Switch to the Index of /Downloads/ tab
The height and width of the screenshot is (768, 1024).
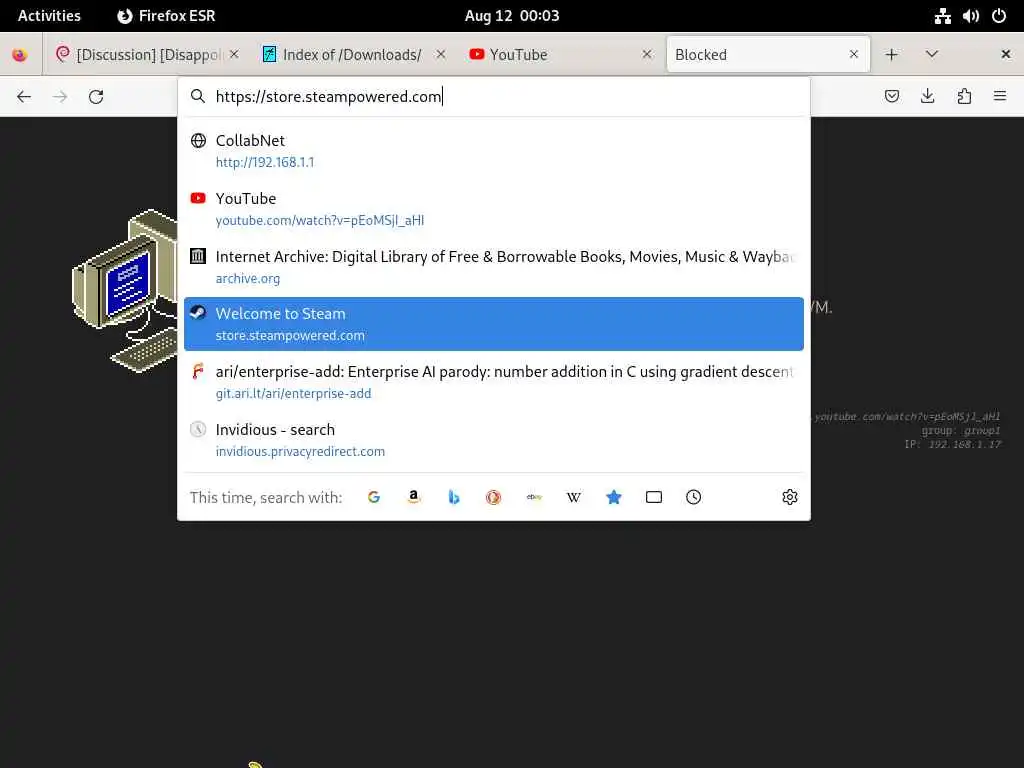pos(353,55)
